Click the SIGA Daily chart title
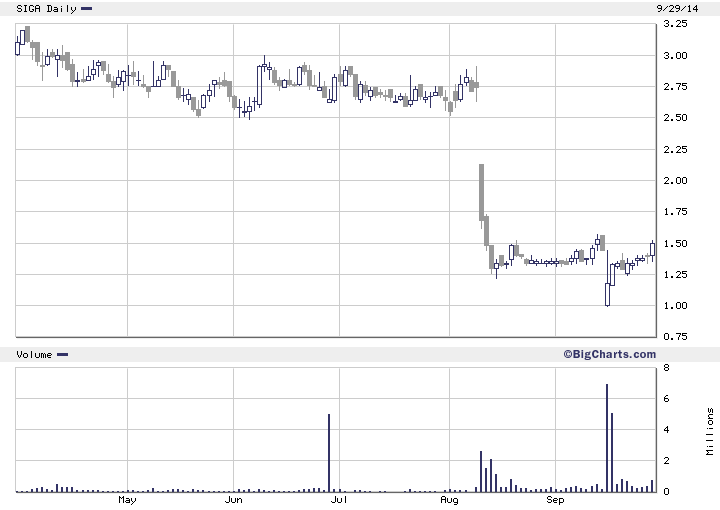 [x=46, y=8]
